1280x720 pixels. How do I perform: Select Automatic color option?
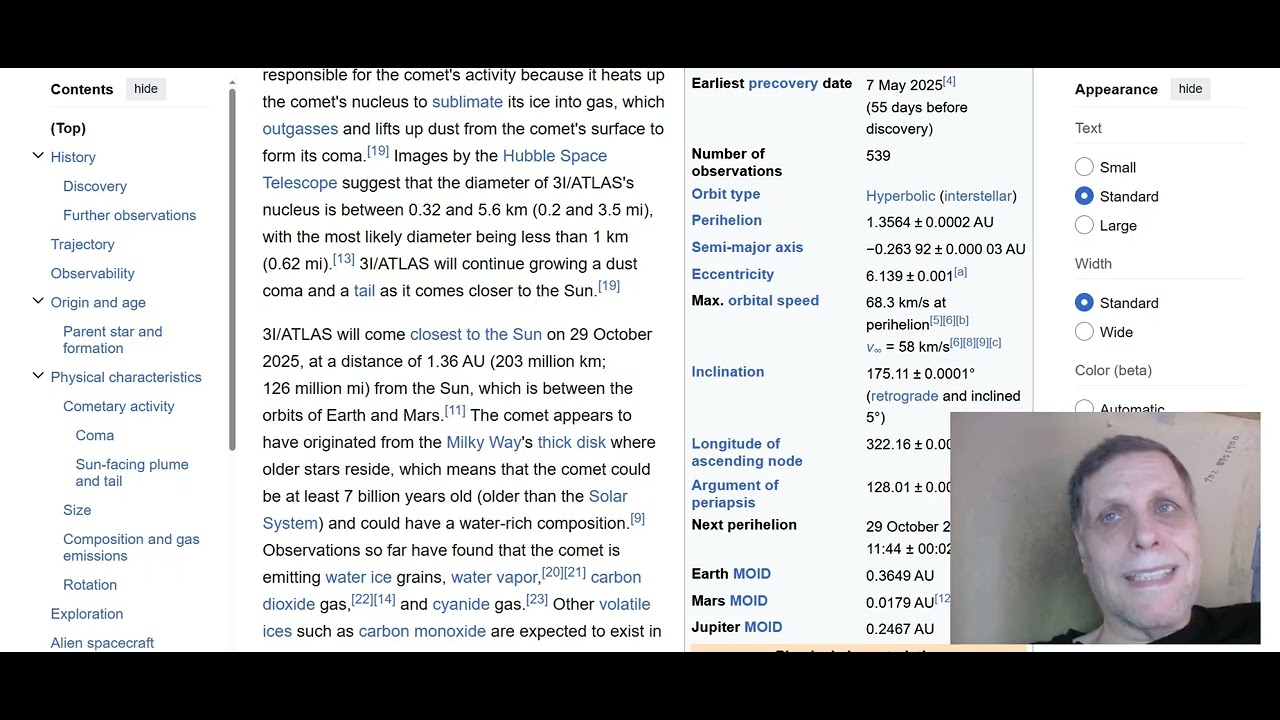[1084, 407]
